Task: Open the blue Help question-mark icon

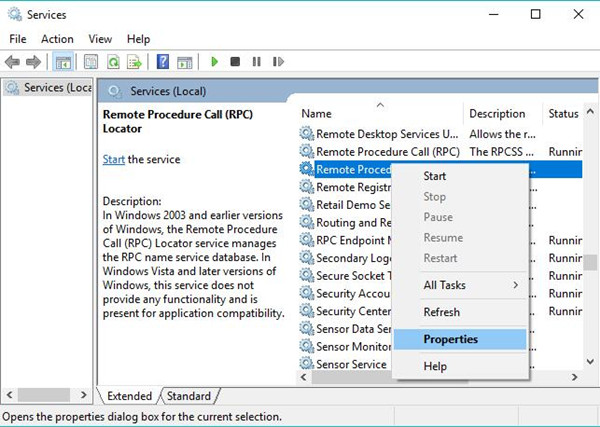Action: point(163,62)
